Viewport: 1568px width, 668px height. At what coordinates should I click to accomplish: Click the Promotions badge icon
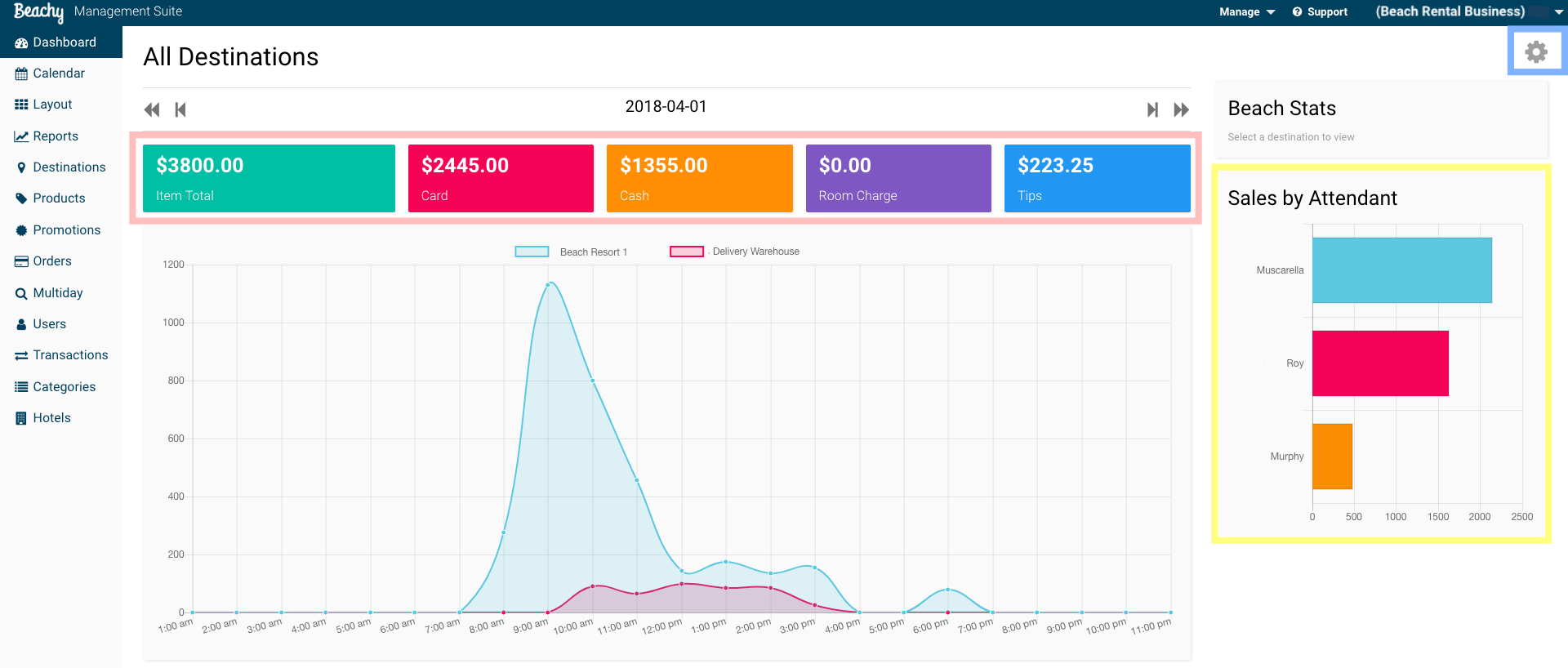(x=21, y=230)
